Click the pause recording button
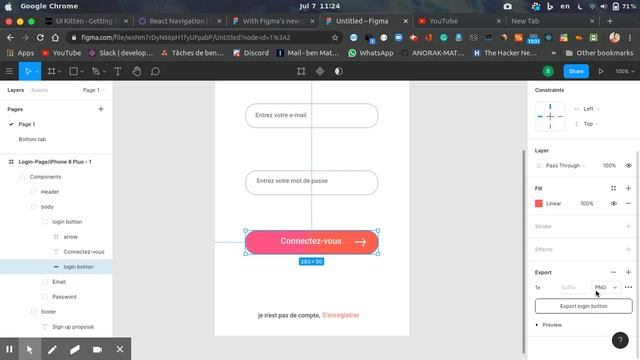This screenshot has height=360, width=640. pos(9,349)
